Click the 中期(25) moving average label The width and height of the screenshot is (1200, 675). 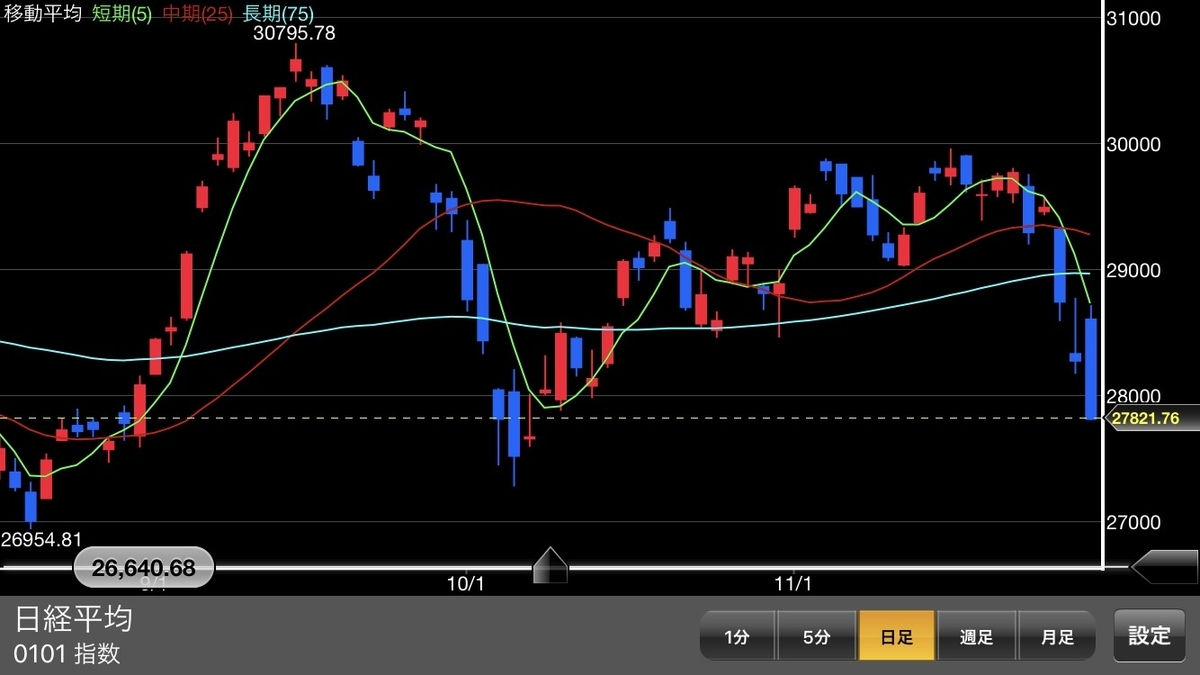coord(197,15)
